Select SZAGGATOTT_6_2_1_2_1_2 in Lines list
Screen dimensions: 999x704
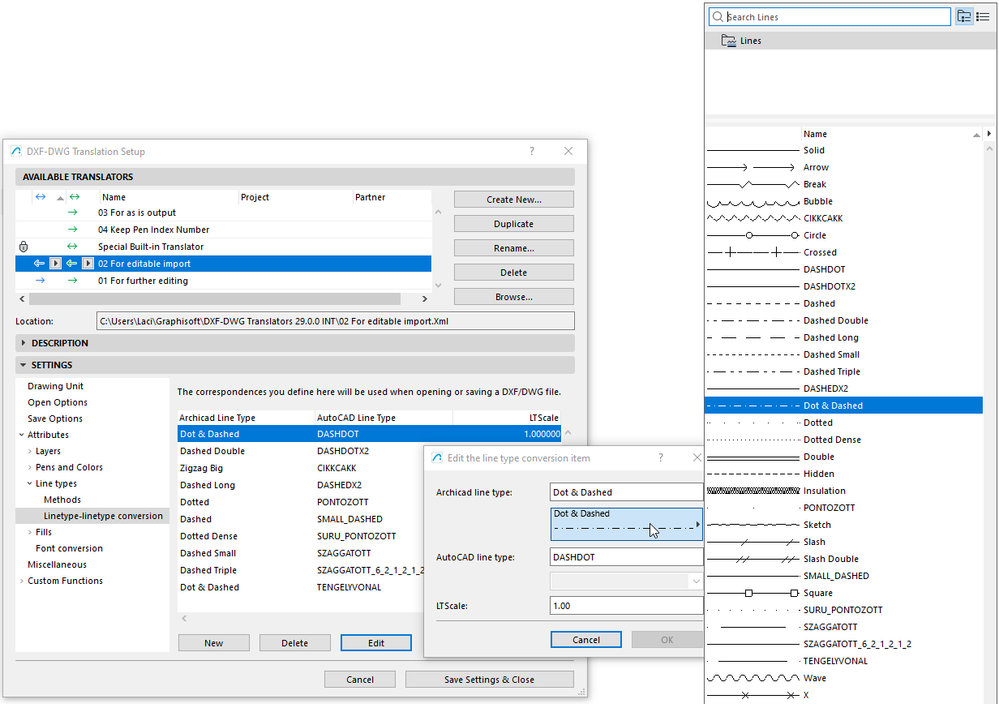click(x=844, y=643)
